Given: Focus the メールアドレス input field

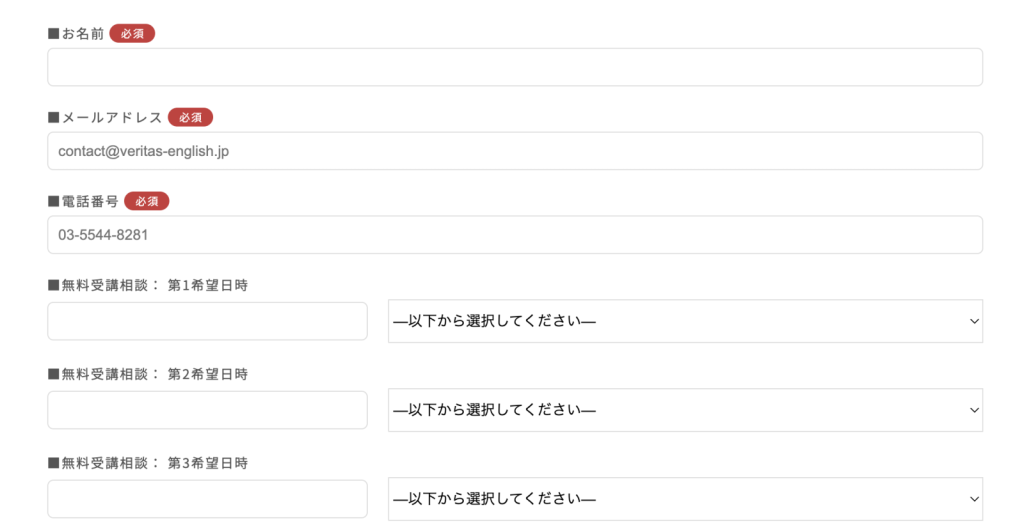Looking at the screenshot, I should pos(514,151).
